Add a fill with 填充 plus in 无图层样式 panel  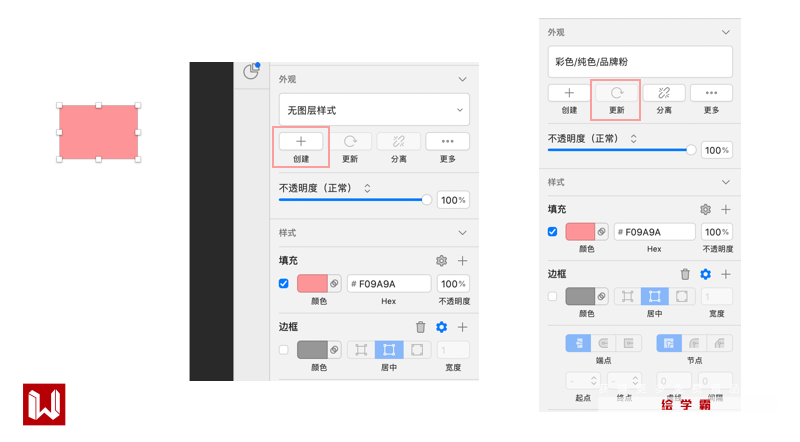pyautogui.click(x=462, y=261)
